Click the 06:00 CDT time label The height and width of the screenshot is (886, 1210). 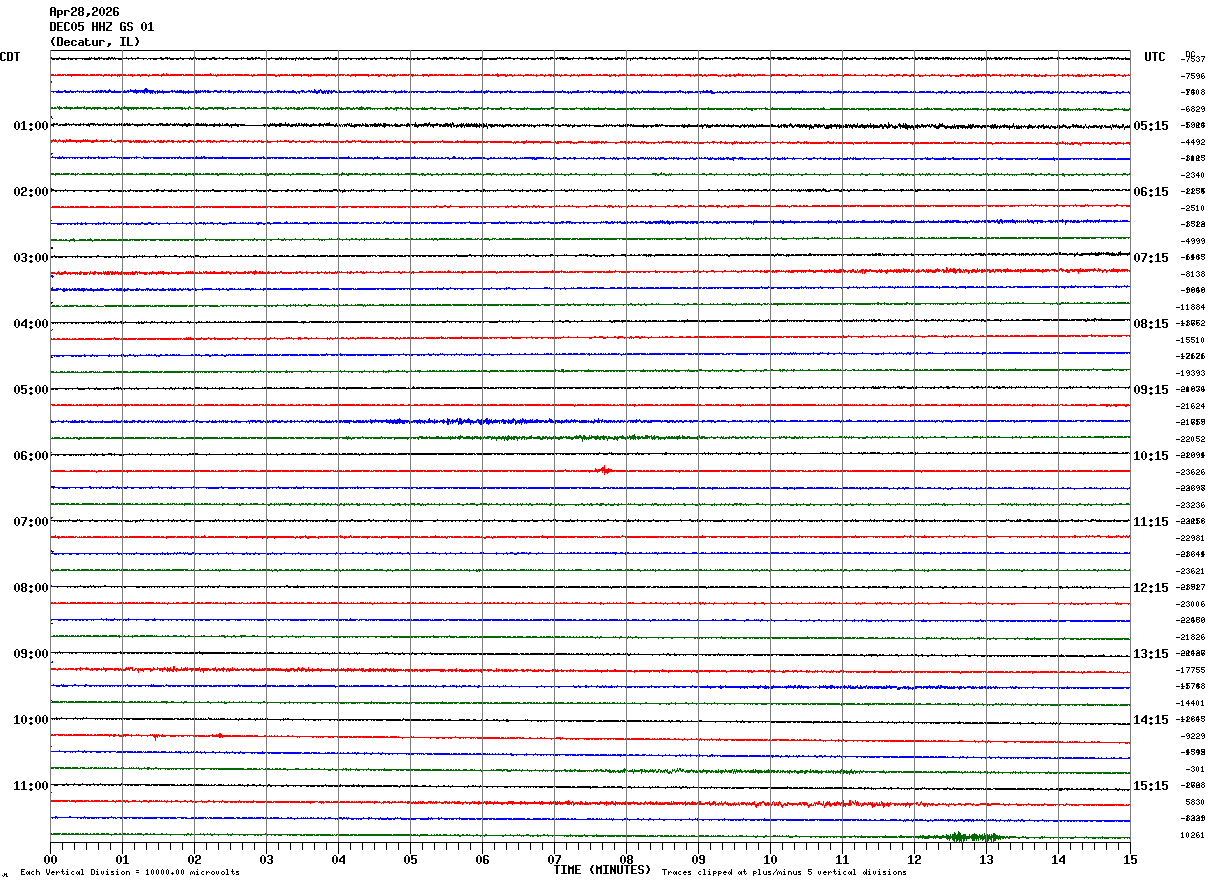click(x=31, y=456)
